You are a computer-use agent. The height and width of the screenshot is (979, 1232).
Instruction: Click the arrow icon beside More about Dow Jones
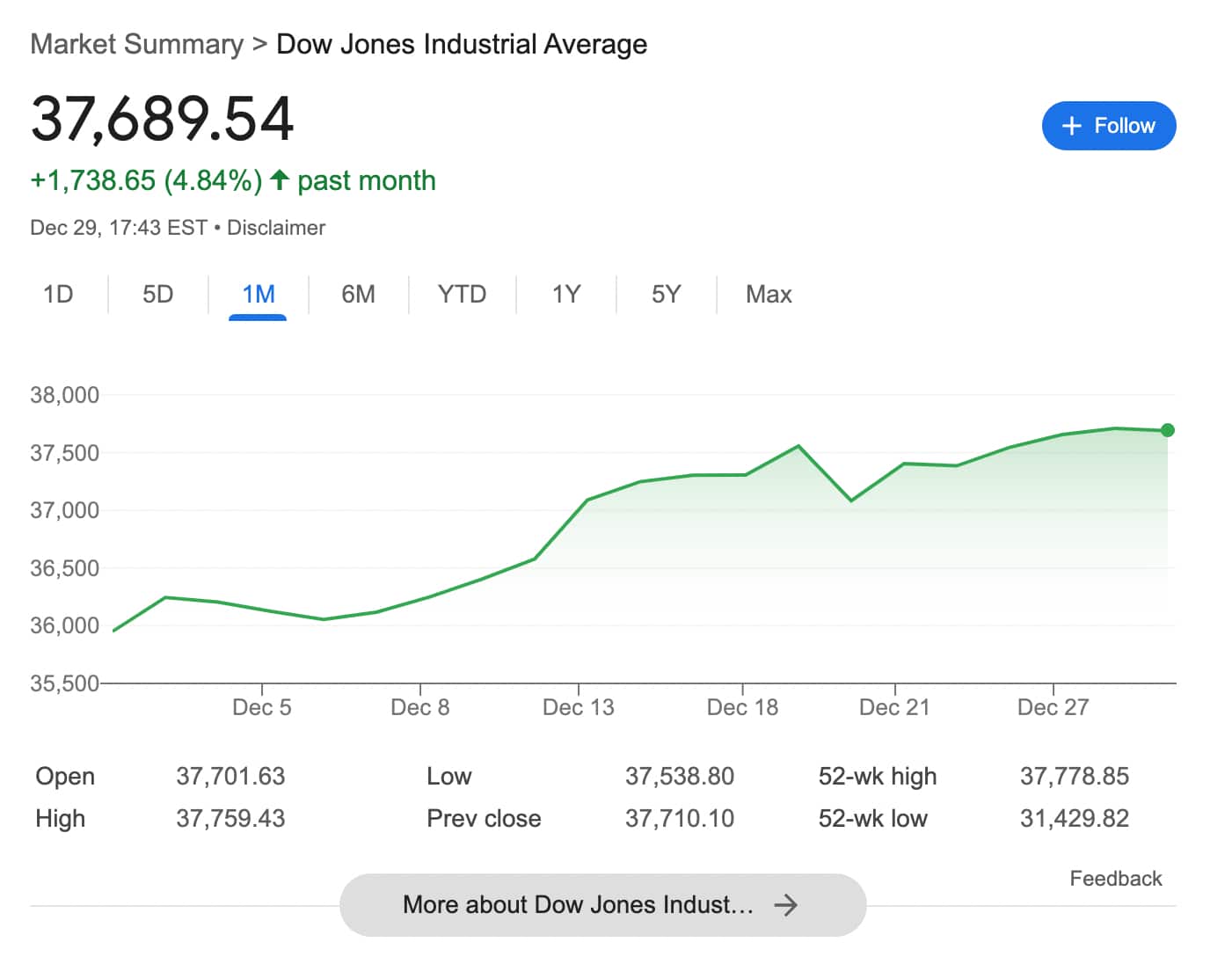pos(785,905)
